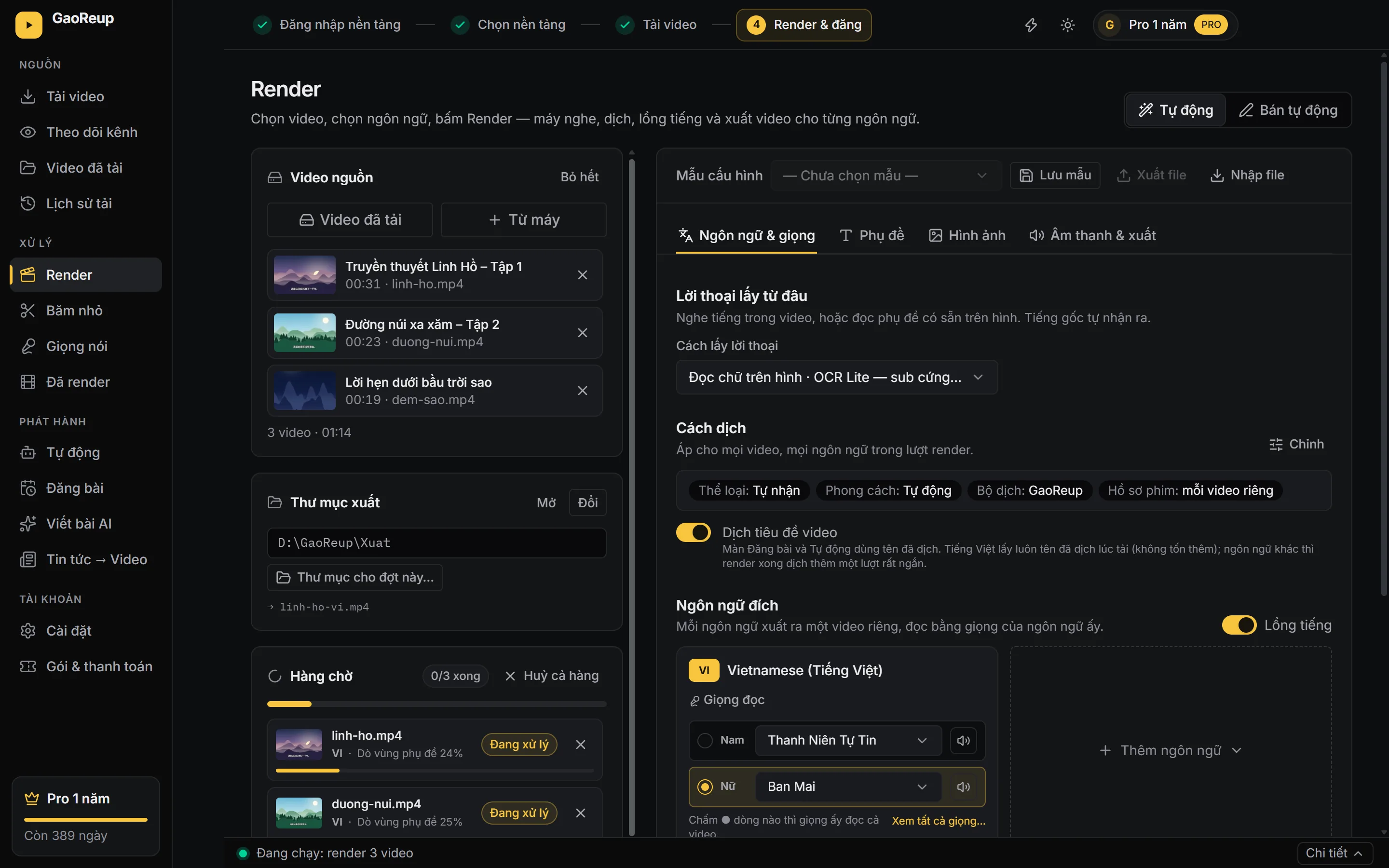This screenshot has width=1389, height=868.
Task: Click the D:\GaoReup\Xuat path field
Action: coord(437,543)
